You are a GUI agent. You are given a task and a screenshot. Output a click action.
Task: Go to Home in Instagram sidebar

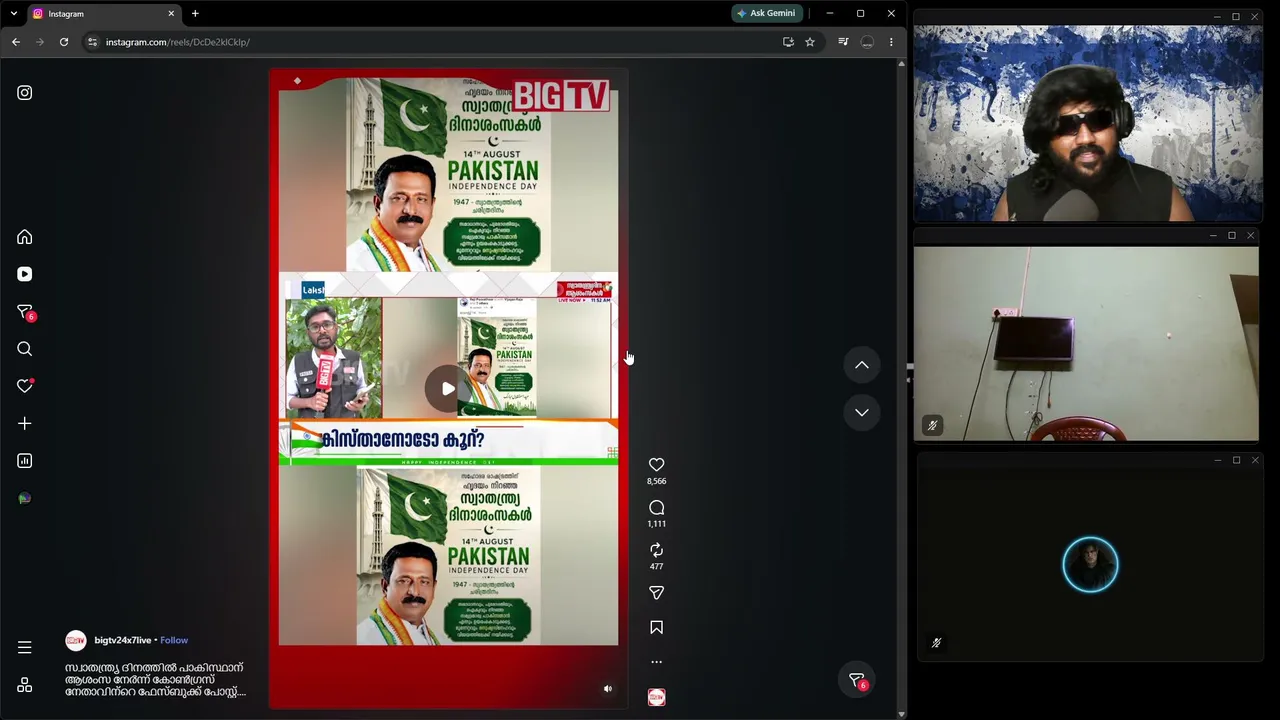pos(25,237)
